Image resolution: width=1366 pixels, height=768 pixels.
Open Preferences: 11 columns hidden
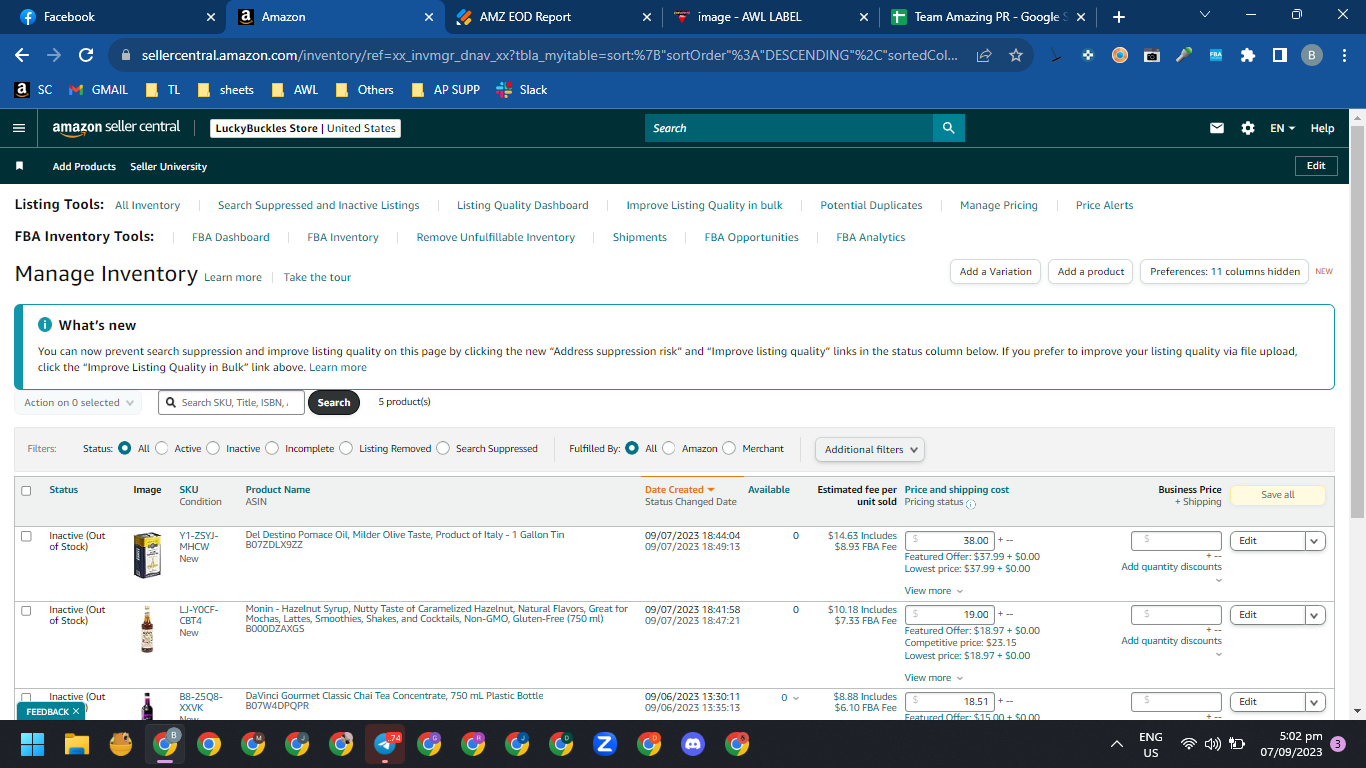click(x=1225, y=272)
